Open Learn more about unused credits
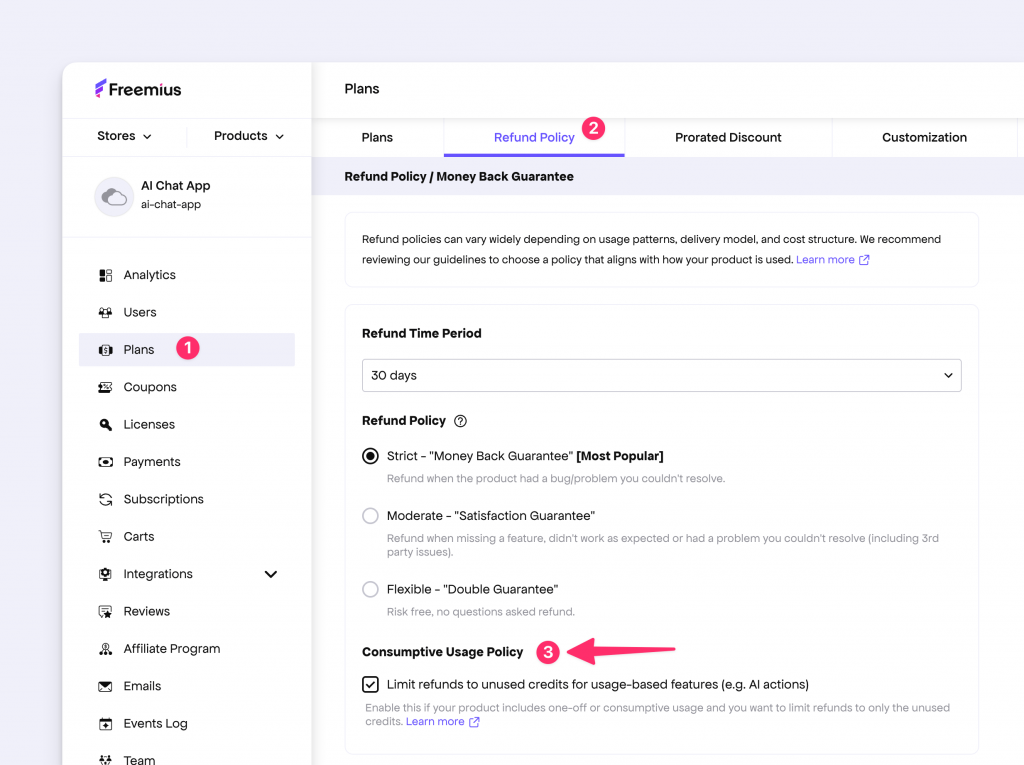The image size is (1024, 765). coord(436,721)
